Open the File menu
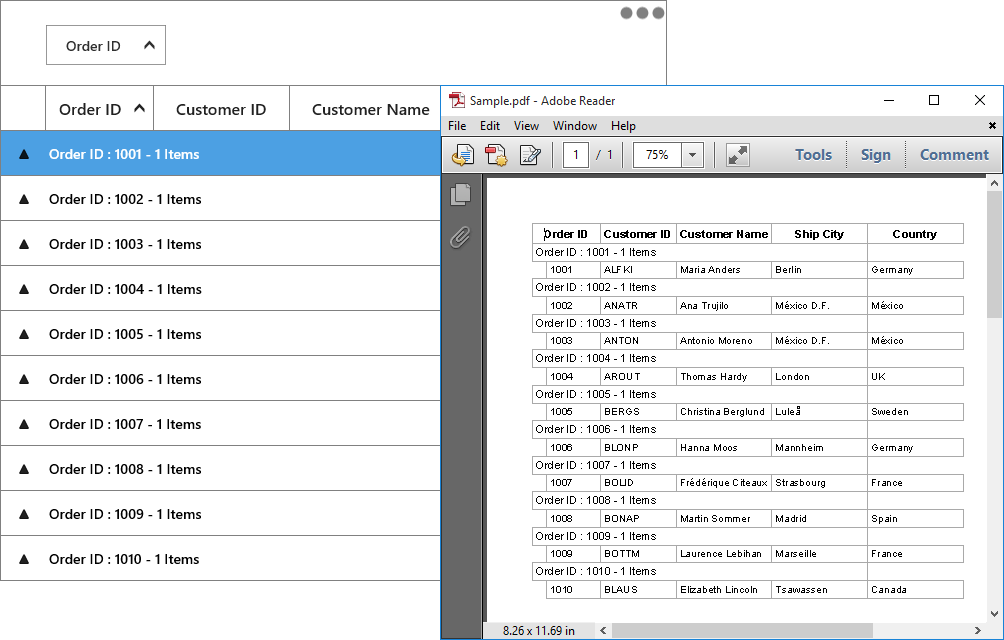This screenshot has height=640, width=1004. pos(457,125)
